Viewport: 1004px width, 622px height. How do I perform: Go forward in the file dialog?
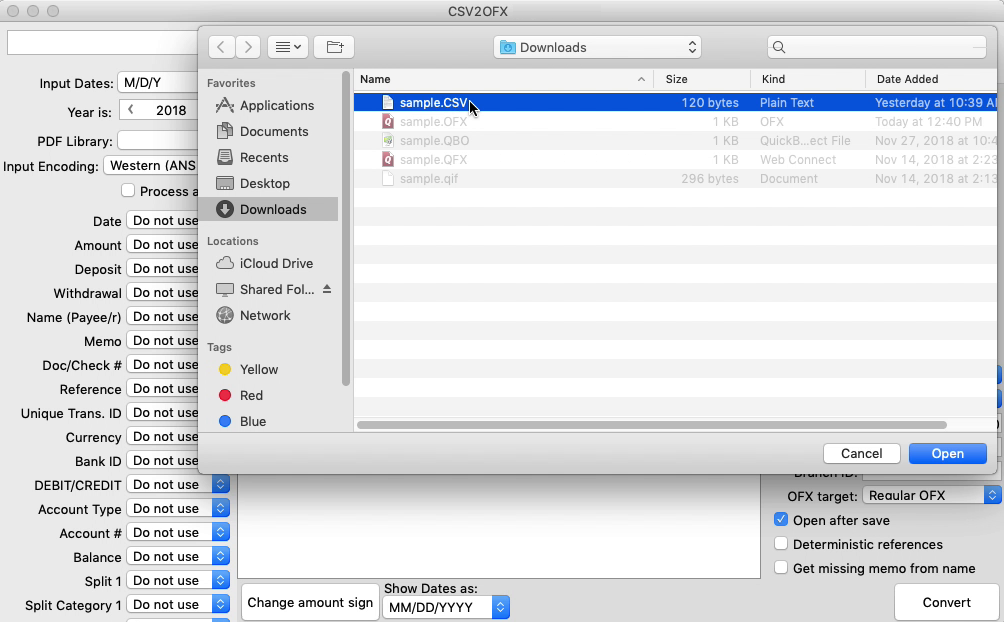[248, 47]
